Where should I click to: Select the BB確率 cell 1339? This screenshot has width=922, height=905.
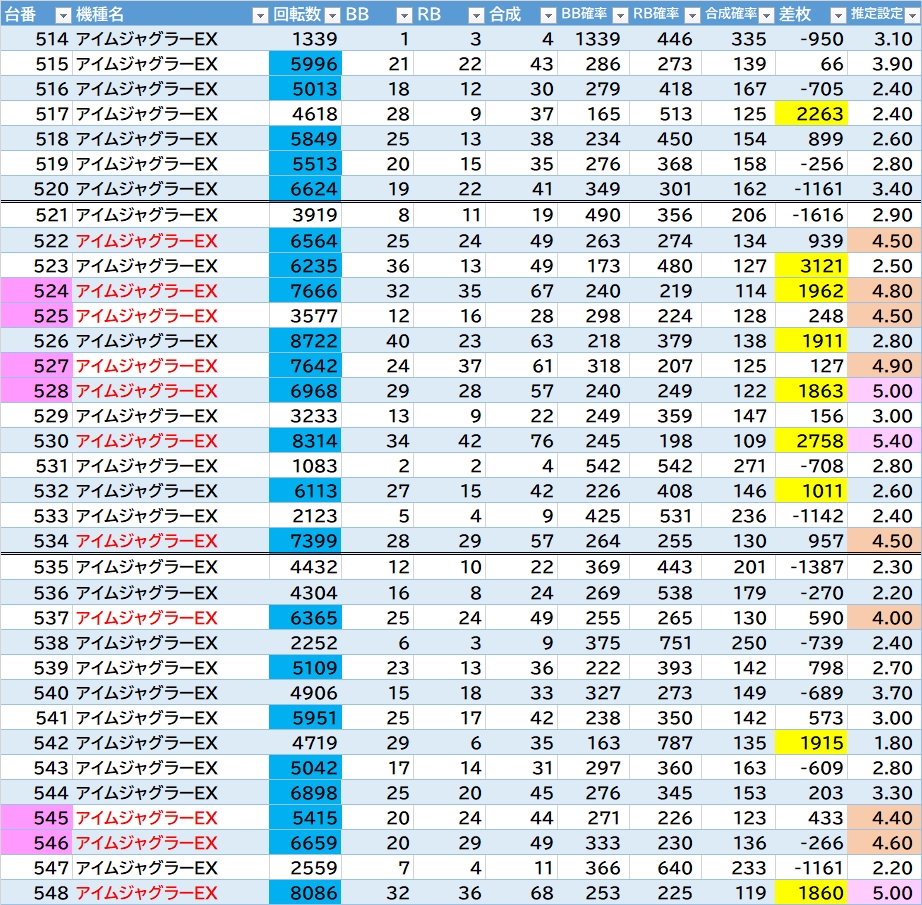click(x=593, y=39)
